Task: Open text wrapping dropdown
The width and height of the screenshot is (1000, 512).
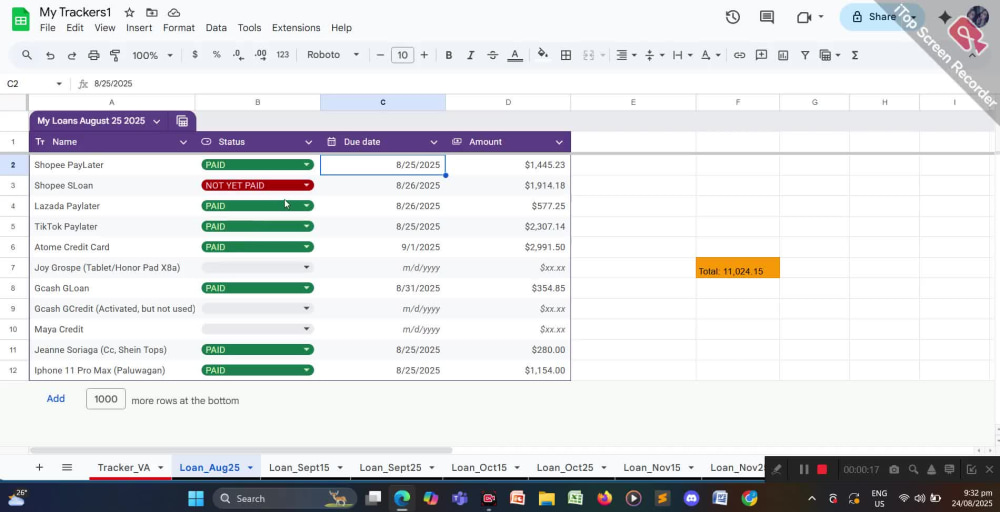Action: click(x=682, y=55)
